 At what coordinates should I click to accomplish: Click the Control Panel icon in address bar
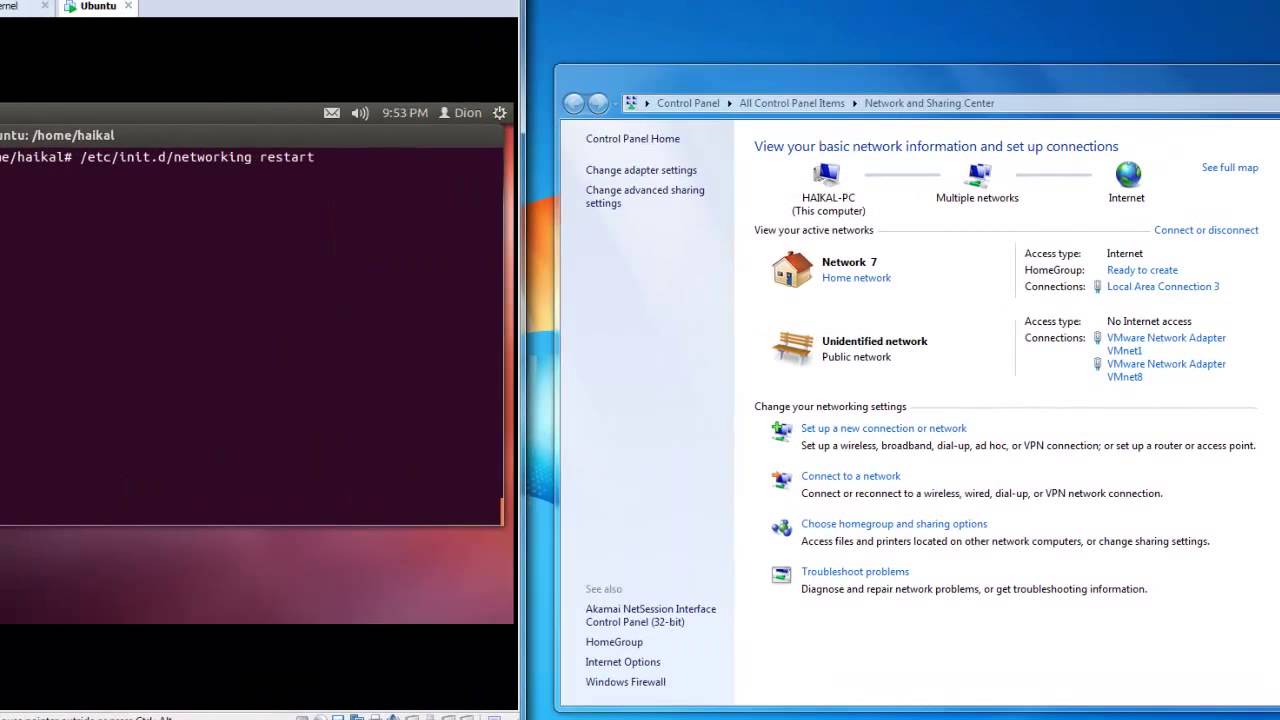tap(631, 103)
